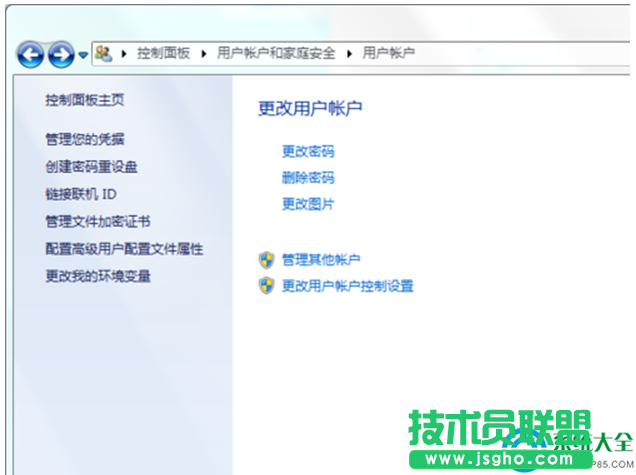
Task: Expand the arrow after 控制面板 in breadcrumb
Action: click(204, 53)
